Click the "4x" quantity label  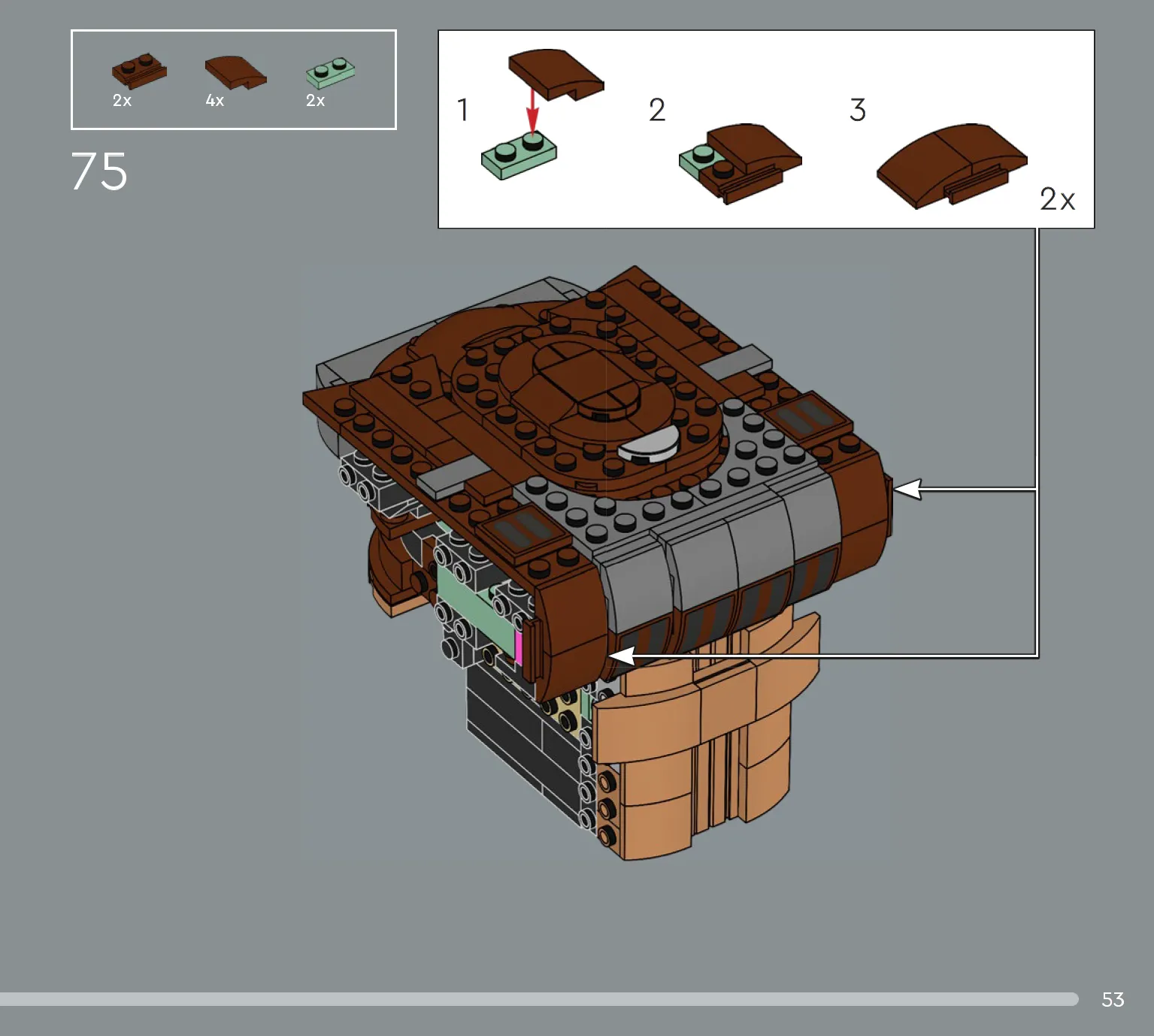[215, 101]
